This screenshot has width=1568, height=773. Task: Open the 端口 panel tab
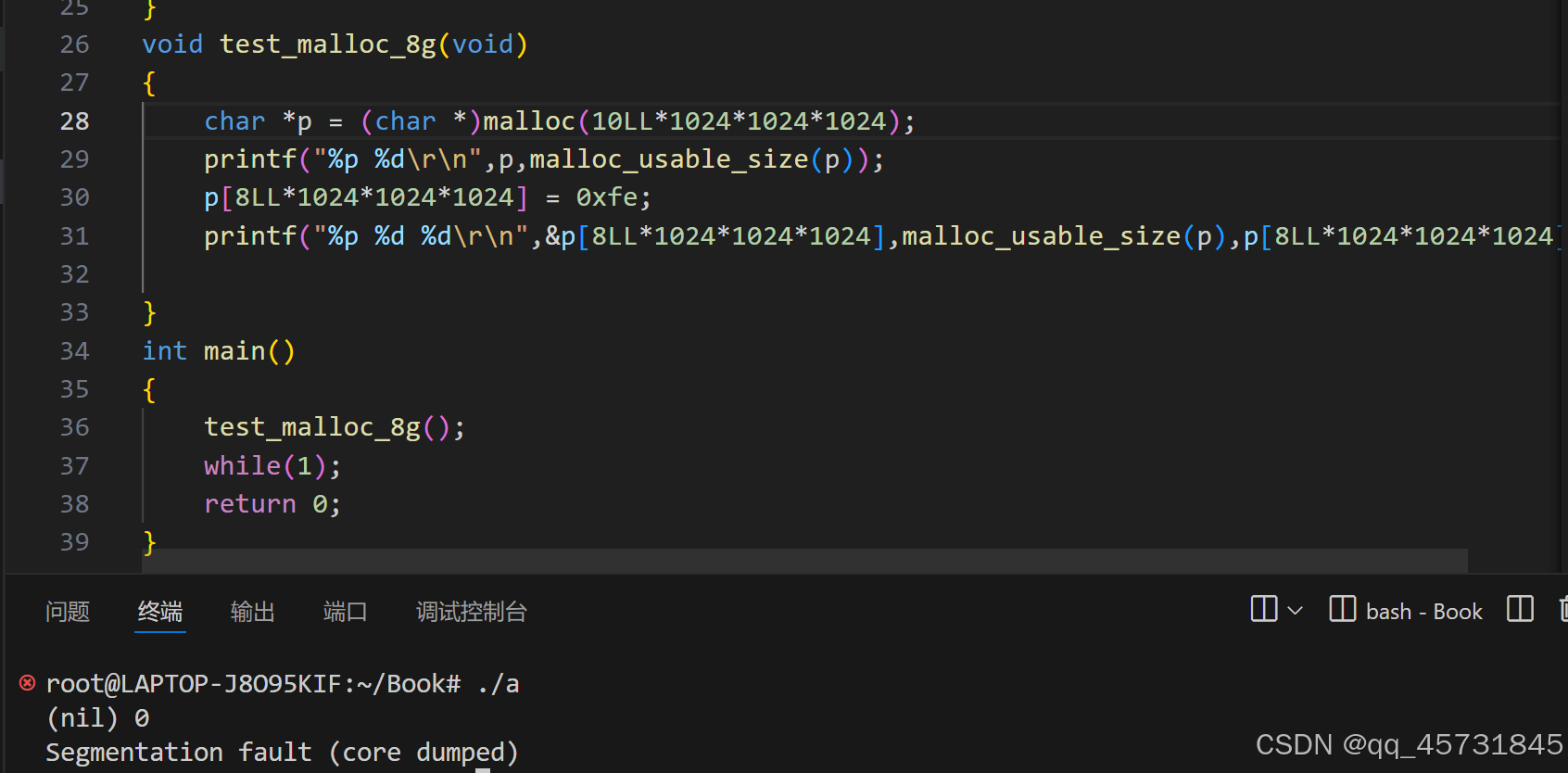(346, 612)
